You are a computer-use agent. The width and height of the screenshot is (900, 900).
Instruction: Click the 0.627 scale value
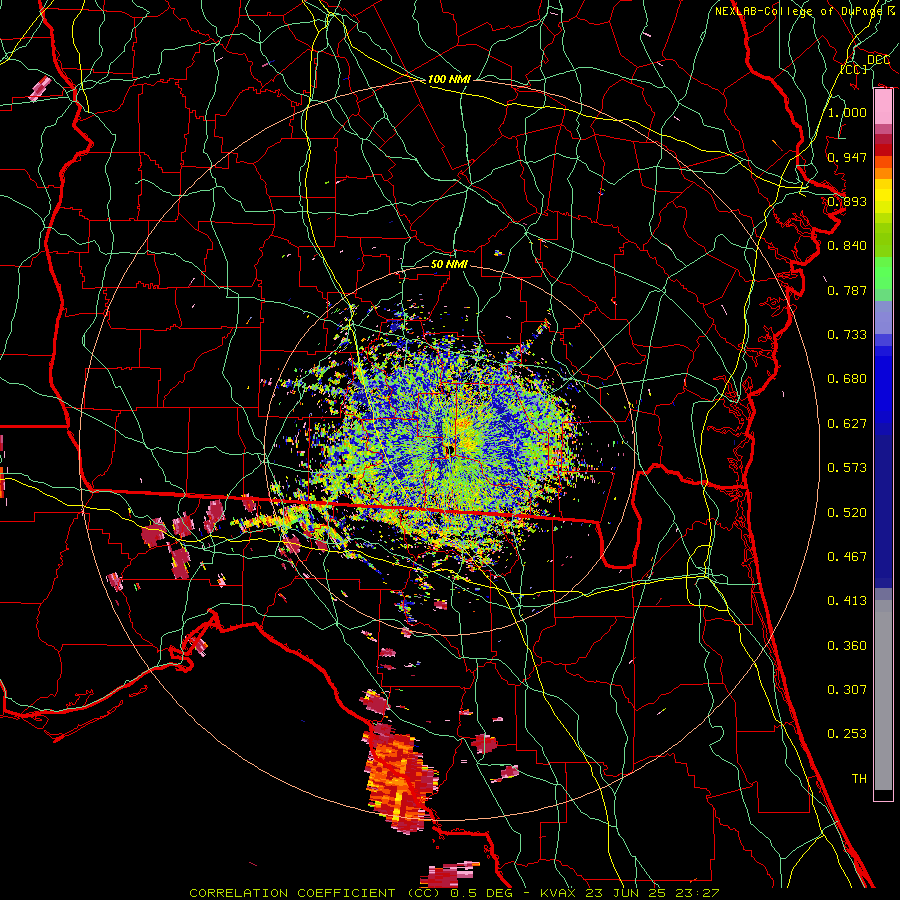pos(847,424)
